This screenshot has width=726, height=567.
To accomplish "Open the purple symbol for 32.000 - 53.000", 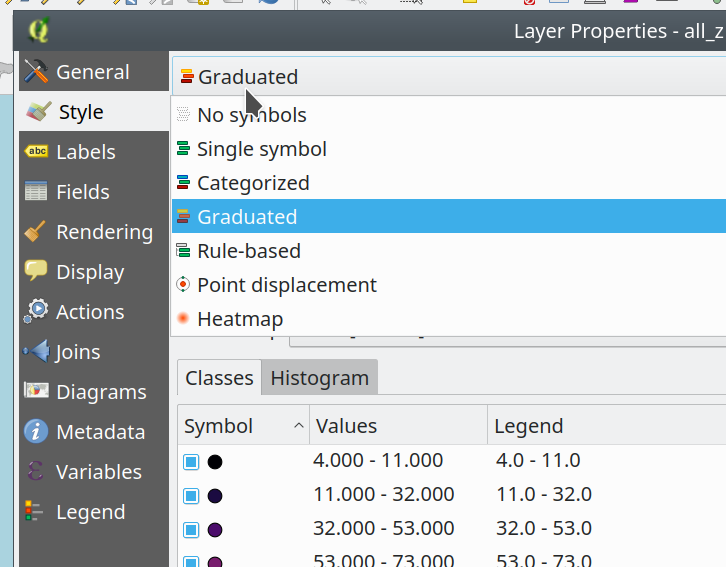I will (215, 530).
